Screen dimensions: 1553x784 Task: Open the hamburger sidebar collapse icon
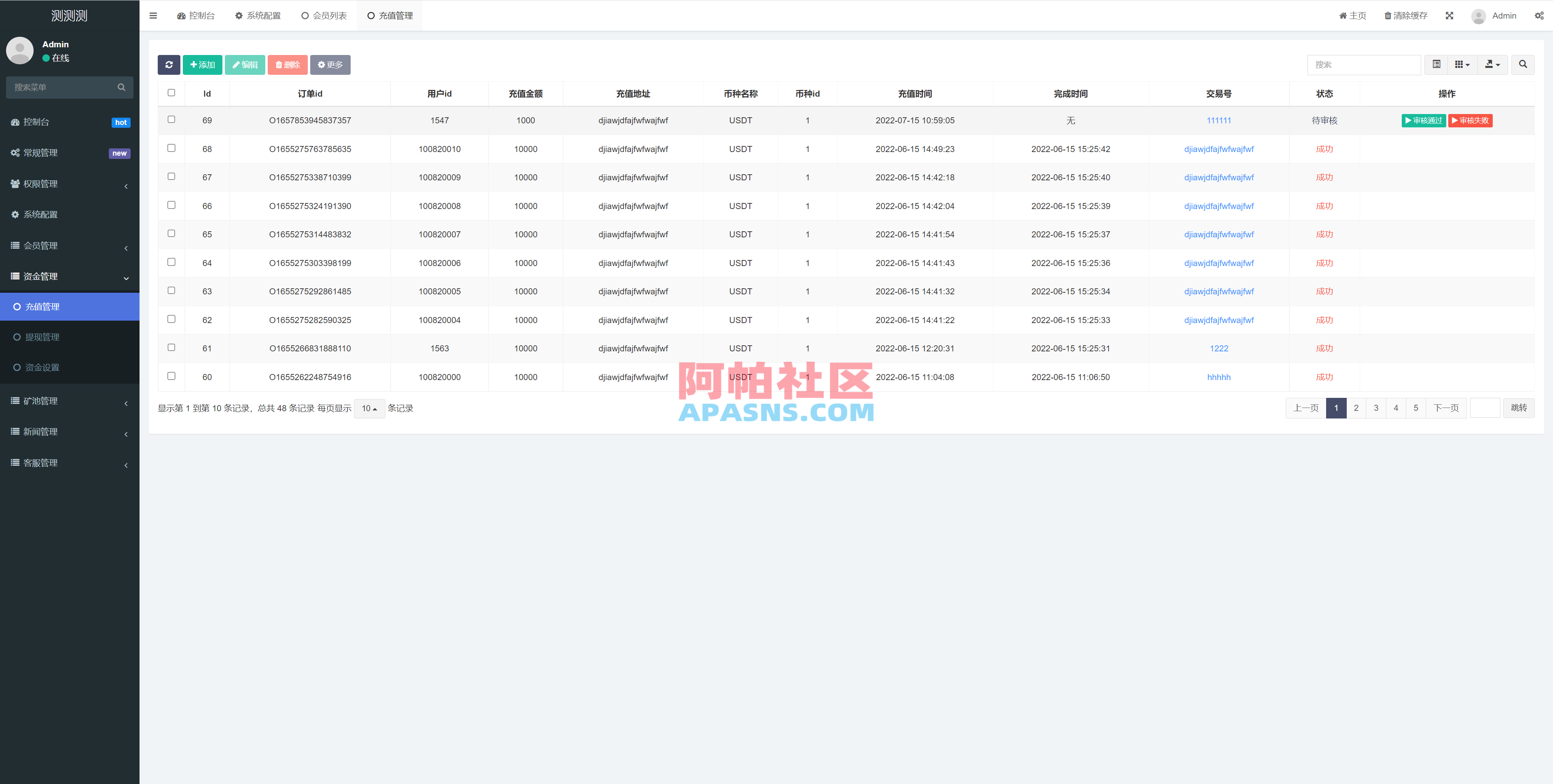(153, 15)
